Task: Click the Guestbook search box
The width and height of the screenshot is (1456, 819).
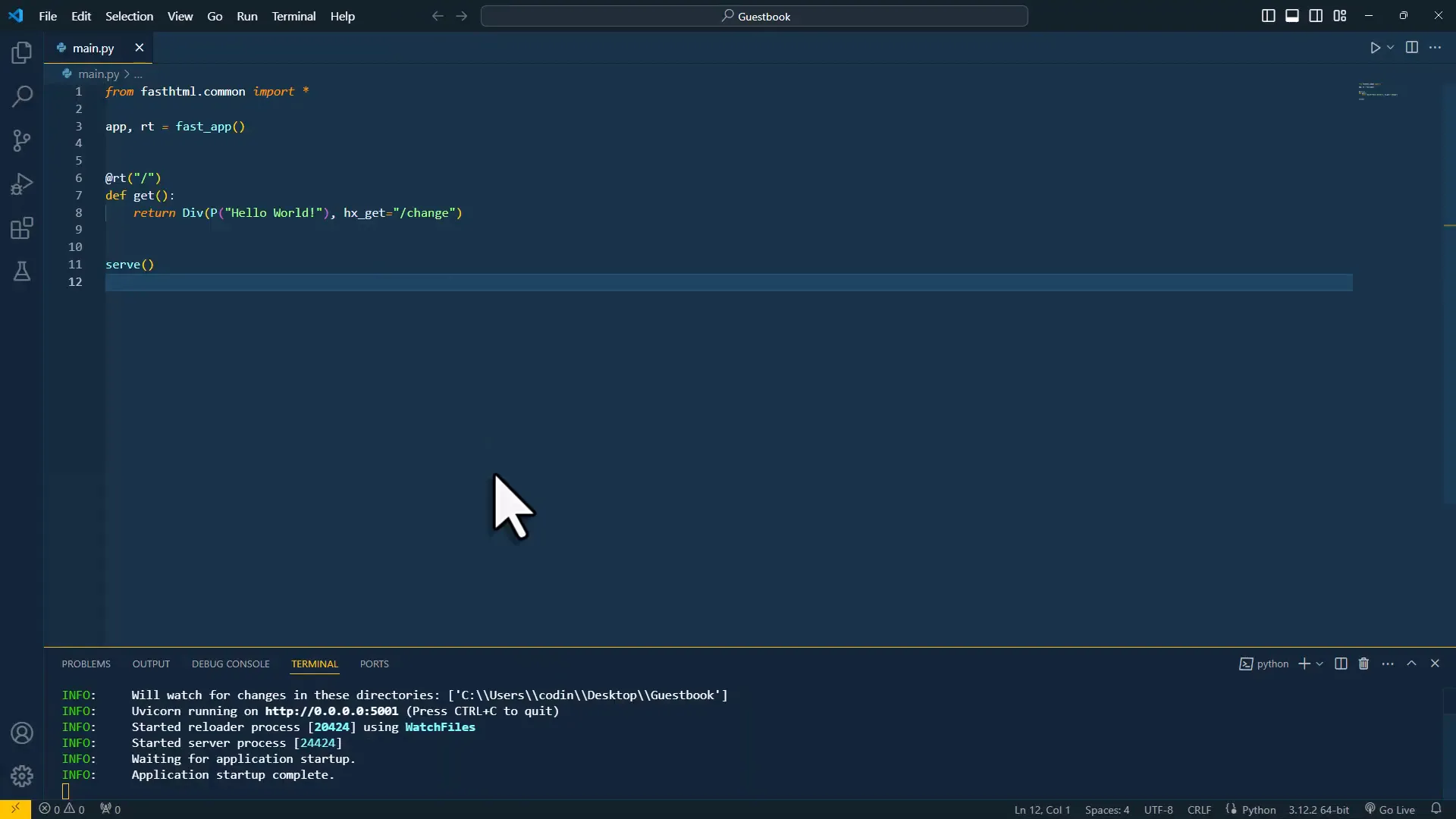Action: pos(755,16)
